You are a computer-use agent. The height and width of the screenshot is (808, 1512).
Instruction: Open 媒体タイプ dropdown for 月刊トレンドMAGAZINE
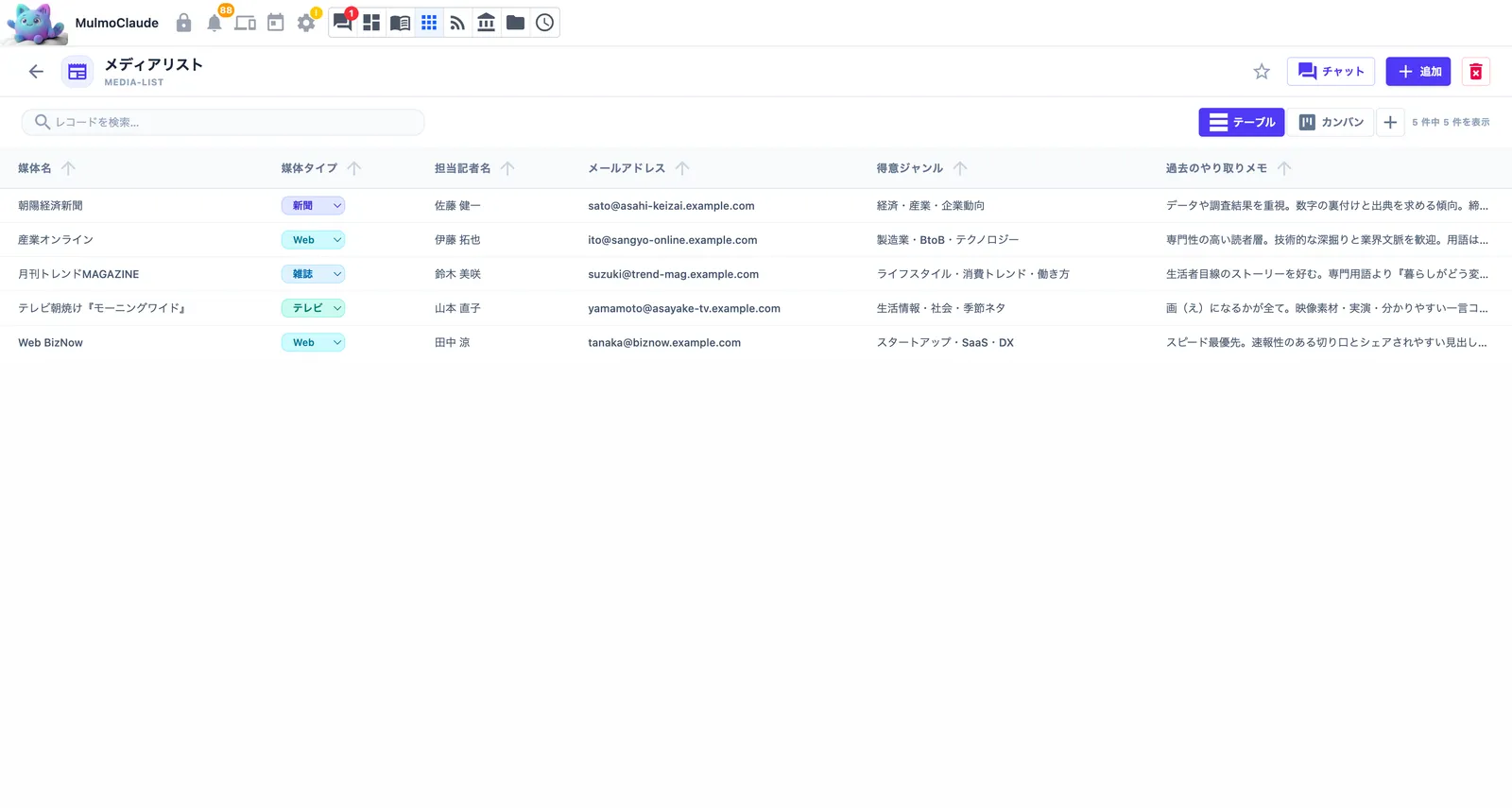click(313, 274)
